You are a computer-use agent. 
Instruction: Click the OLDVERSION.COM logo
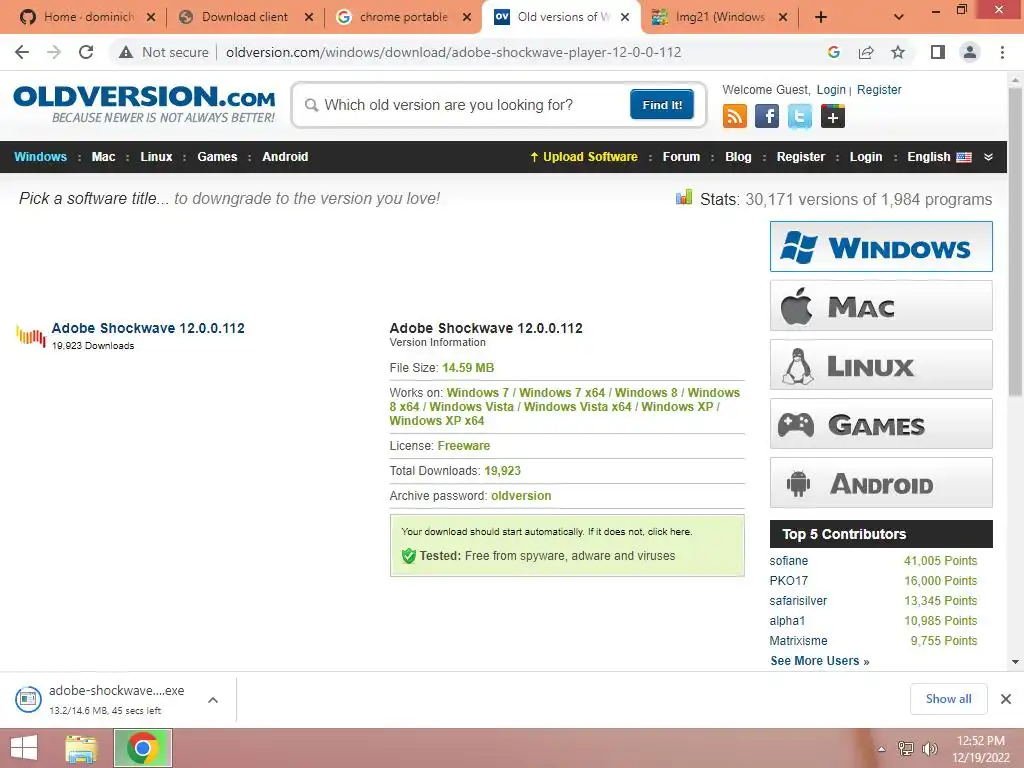[144, 104]
